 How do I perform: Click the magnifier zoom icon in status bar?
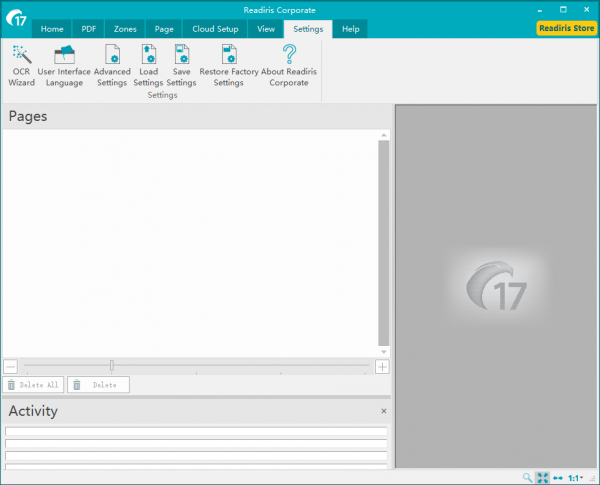tap(527, 477)
